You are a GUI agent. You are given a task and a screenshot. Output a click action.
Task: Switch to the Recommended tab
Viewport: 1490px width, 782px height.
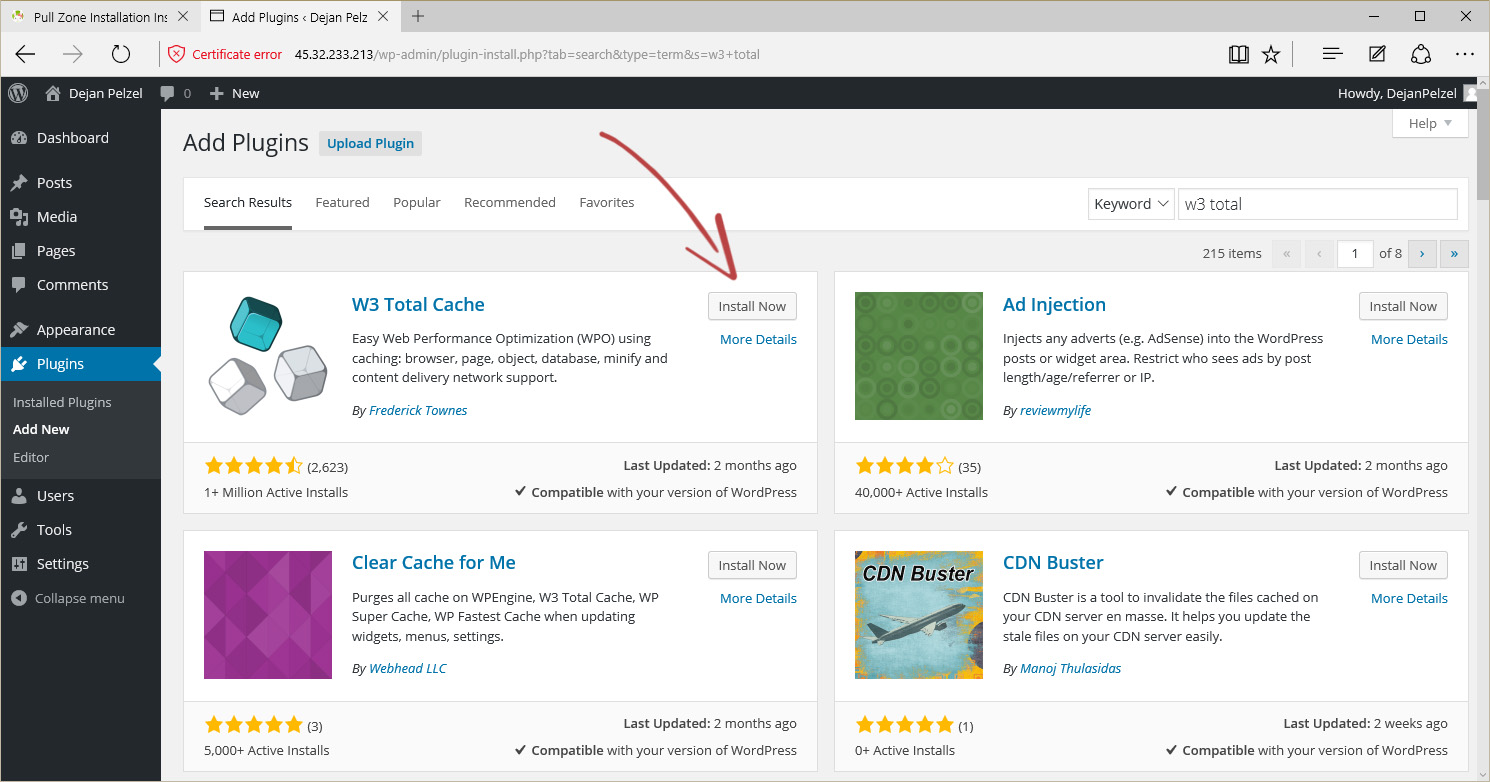(510, 202)
